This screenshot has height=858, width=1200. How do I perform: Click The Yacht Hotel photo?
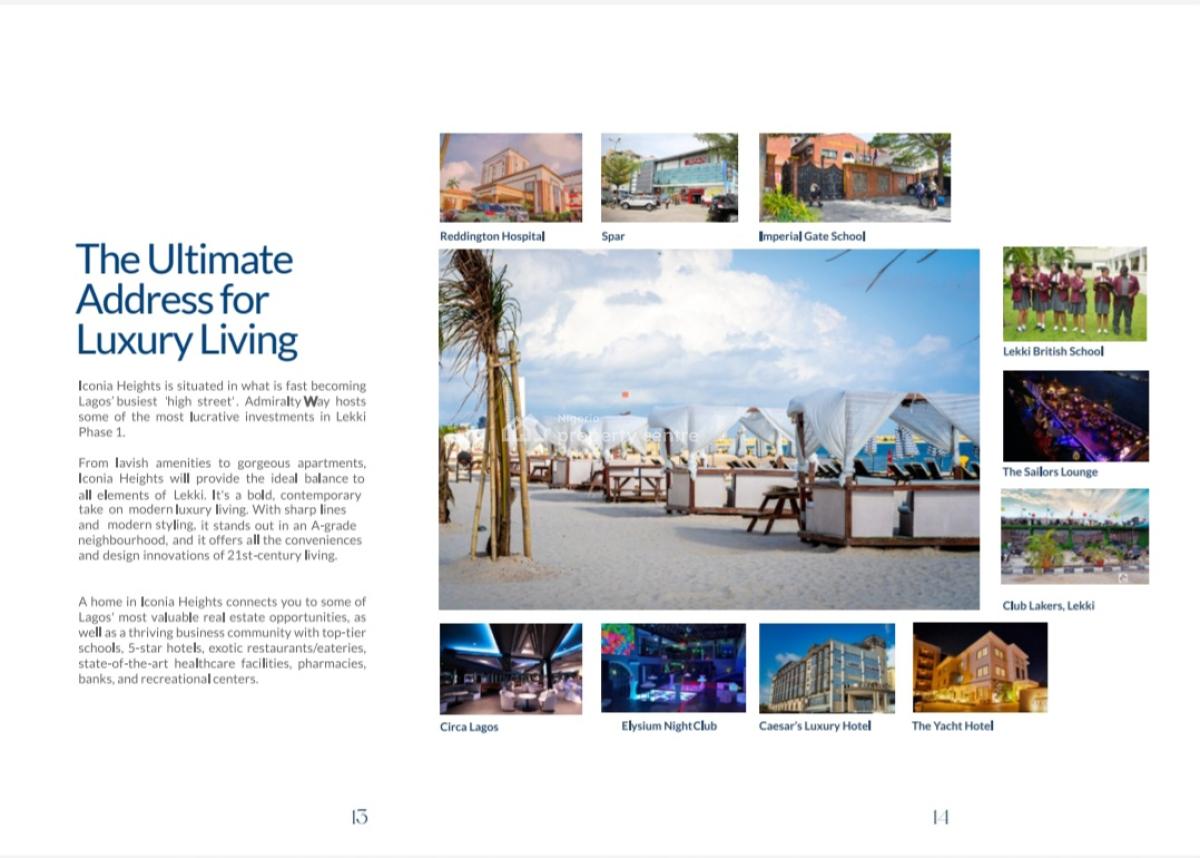[x=980, y=667]
